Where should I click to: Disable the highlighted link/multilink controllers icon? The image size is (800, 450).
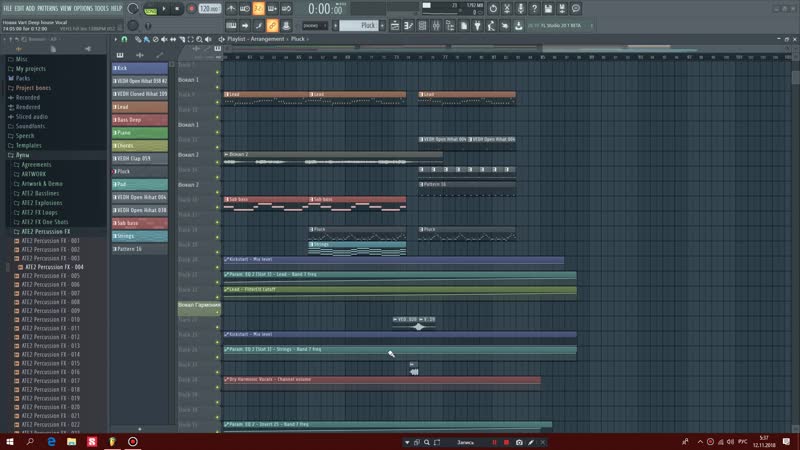tap(272, 26)
